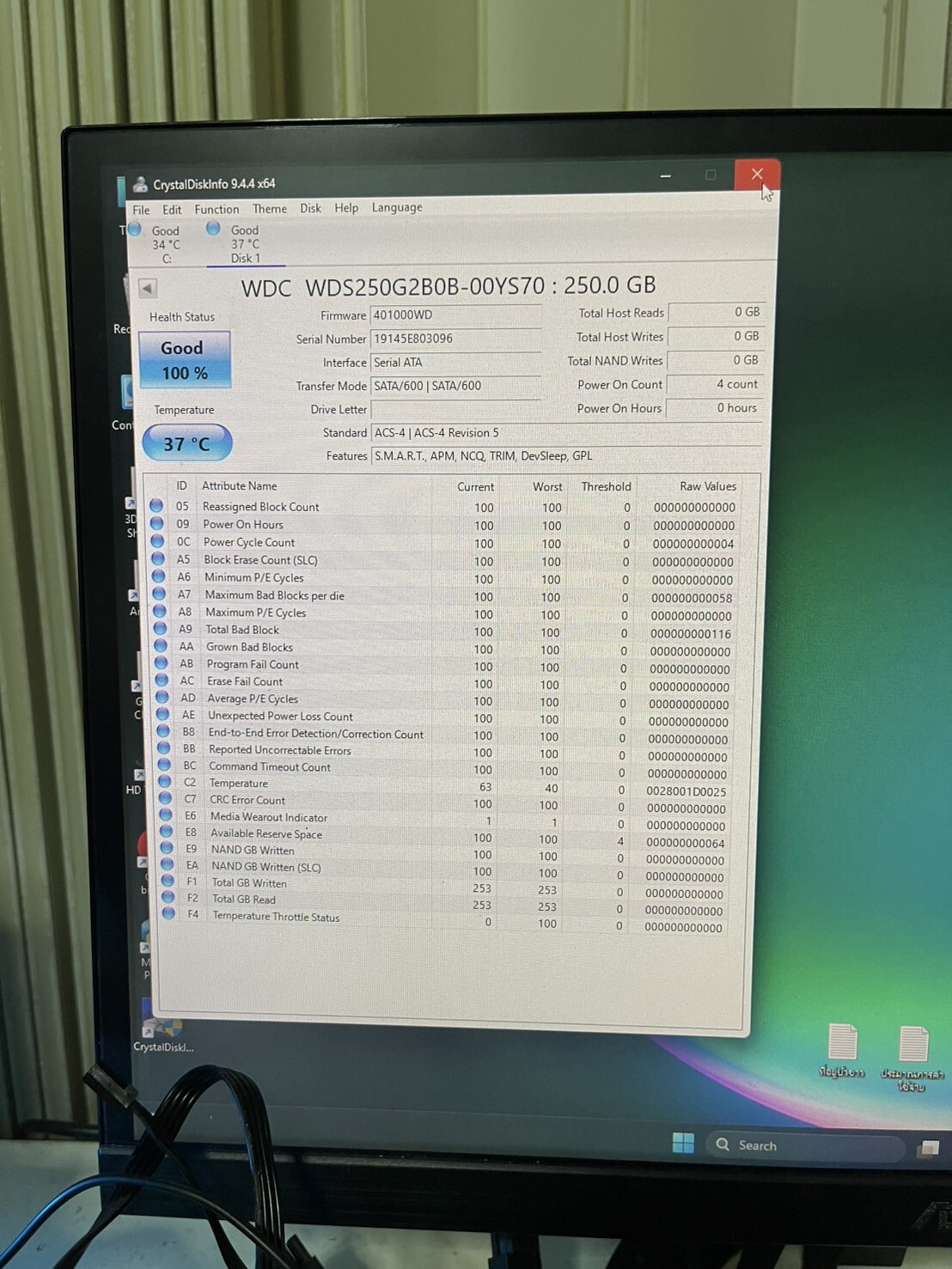
Task: Open the File menu
Action: coord(141,210)
